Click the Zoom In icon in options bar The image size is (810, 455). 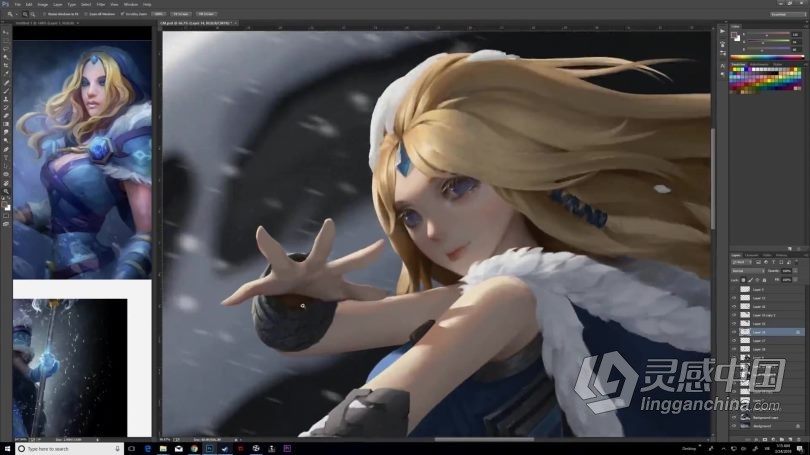(x=25, y=14)
